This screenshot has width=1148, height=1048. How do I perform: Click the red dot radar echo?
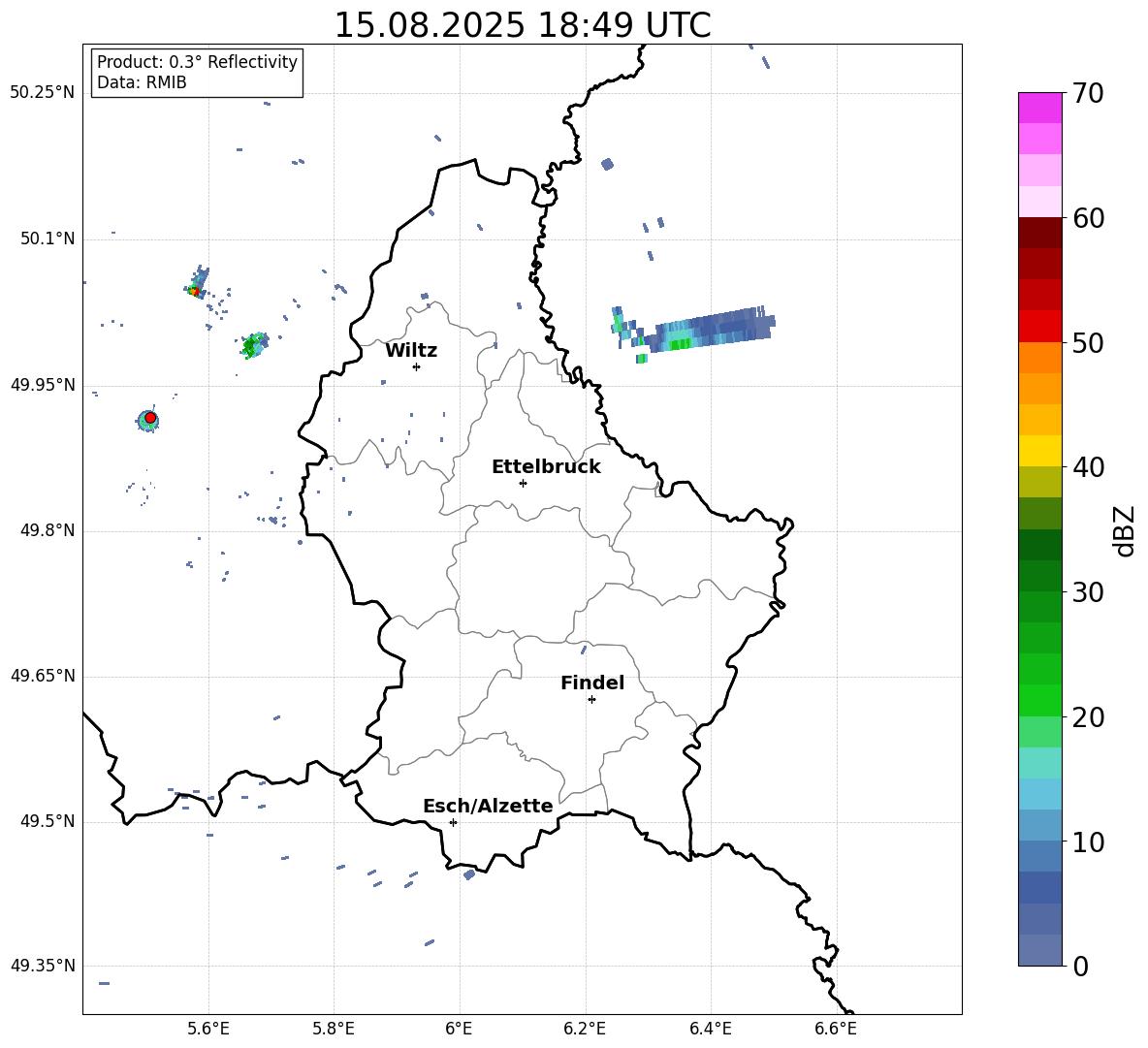150,418
